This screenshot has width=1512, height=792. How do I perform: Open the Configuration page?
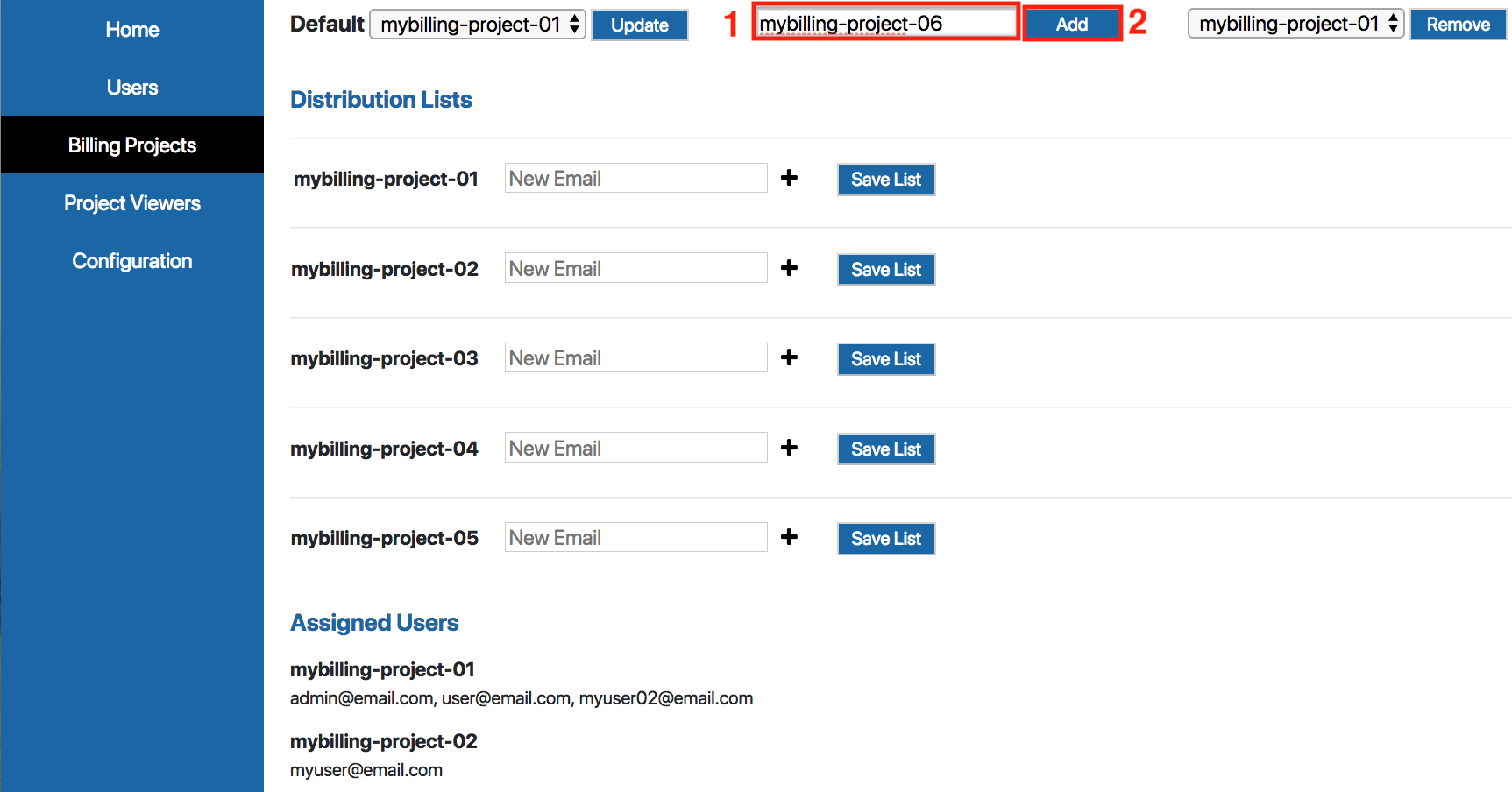pyautogui.click(x=132, y=261)
